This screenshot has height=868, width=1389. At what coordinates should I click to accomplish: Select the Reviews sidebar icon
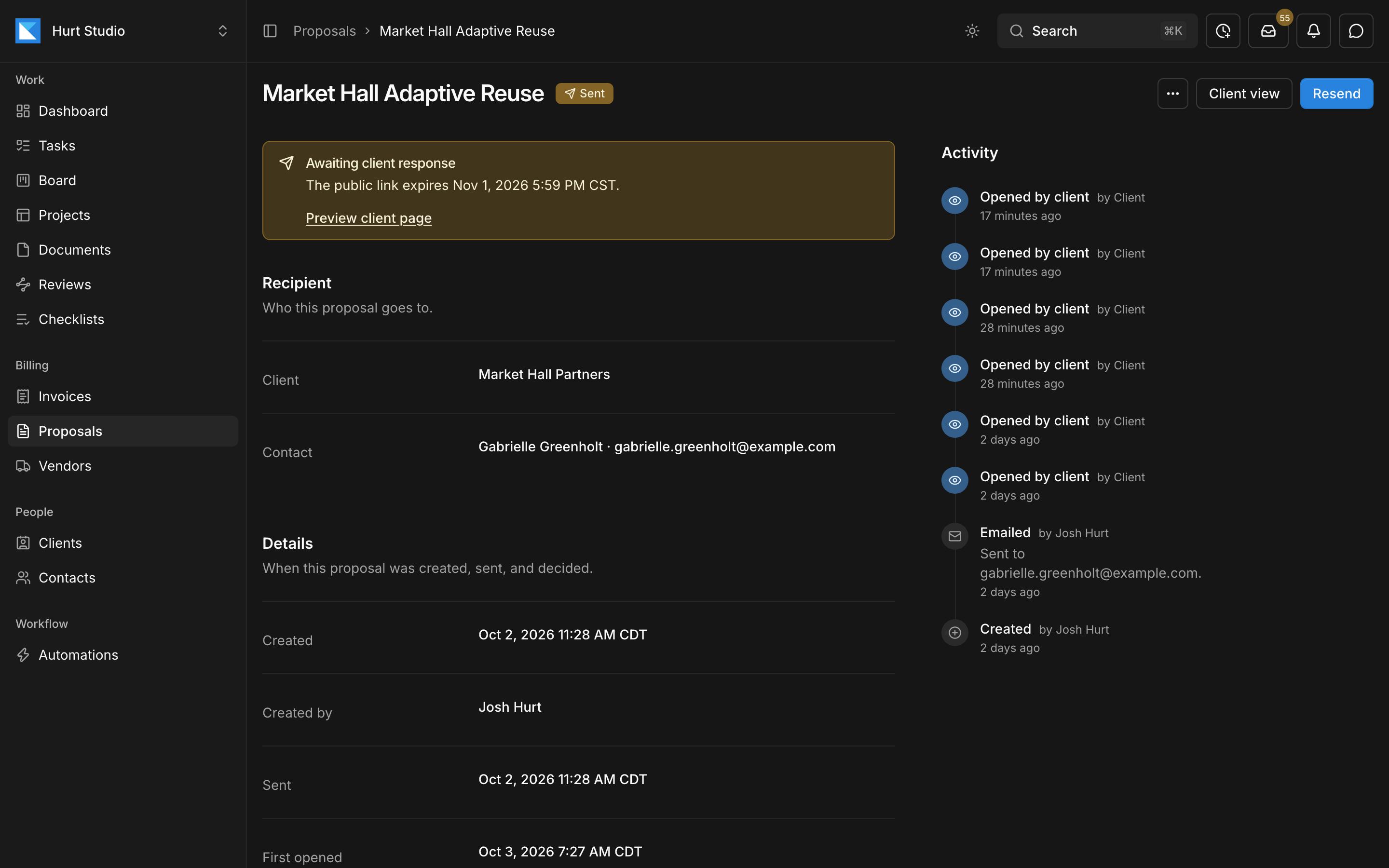point(23,285)
